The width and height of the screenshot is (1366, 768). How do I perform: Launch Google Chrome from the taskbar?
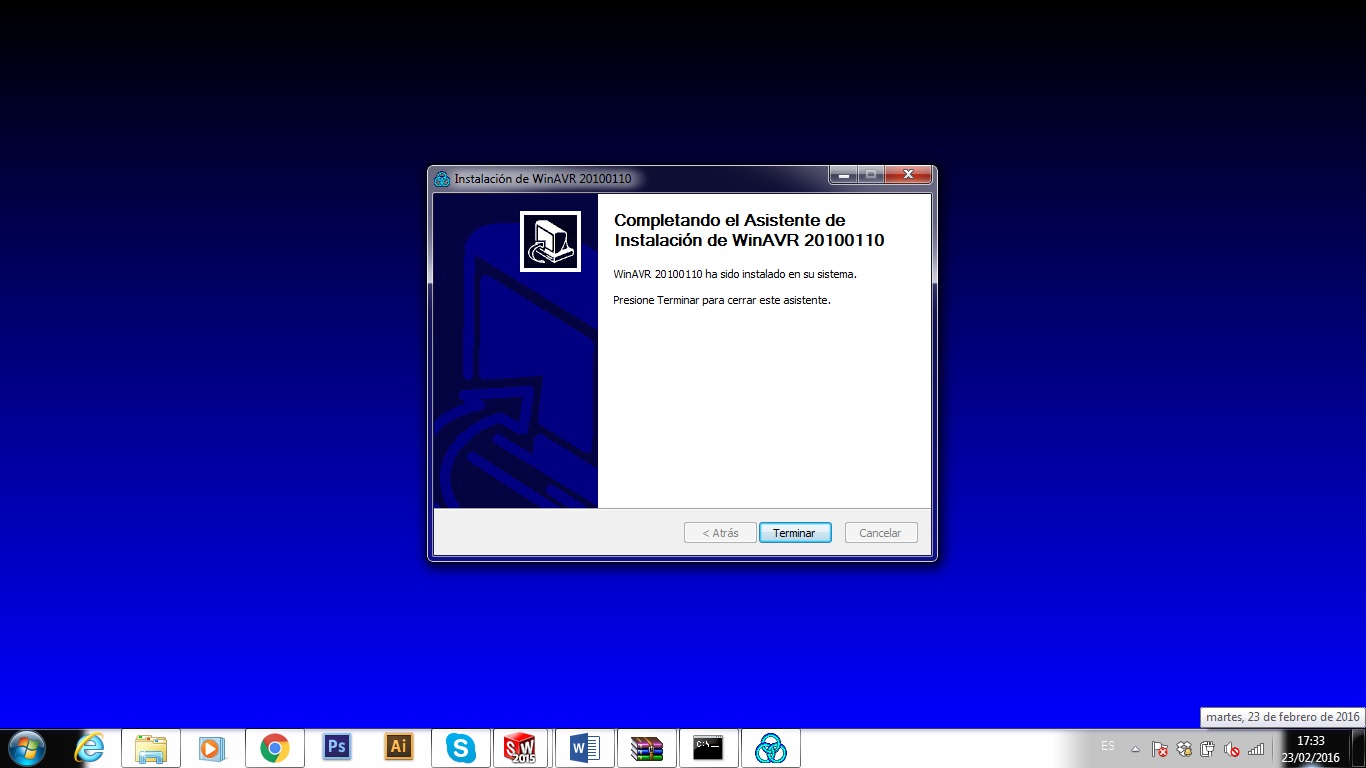274,748
